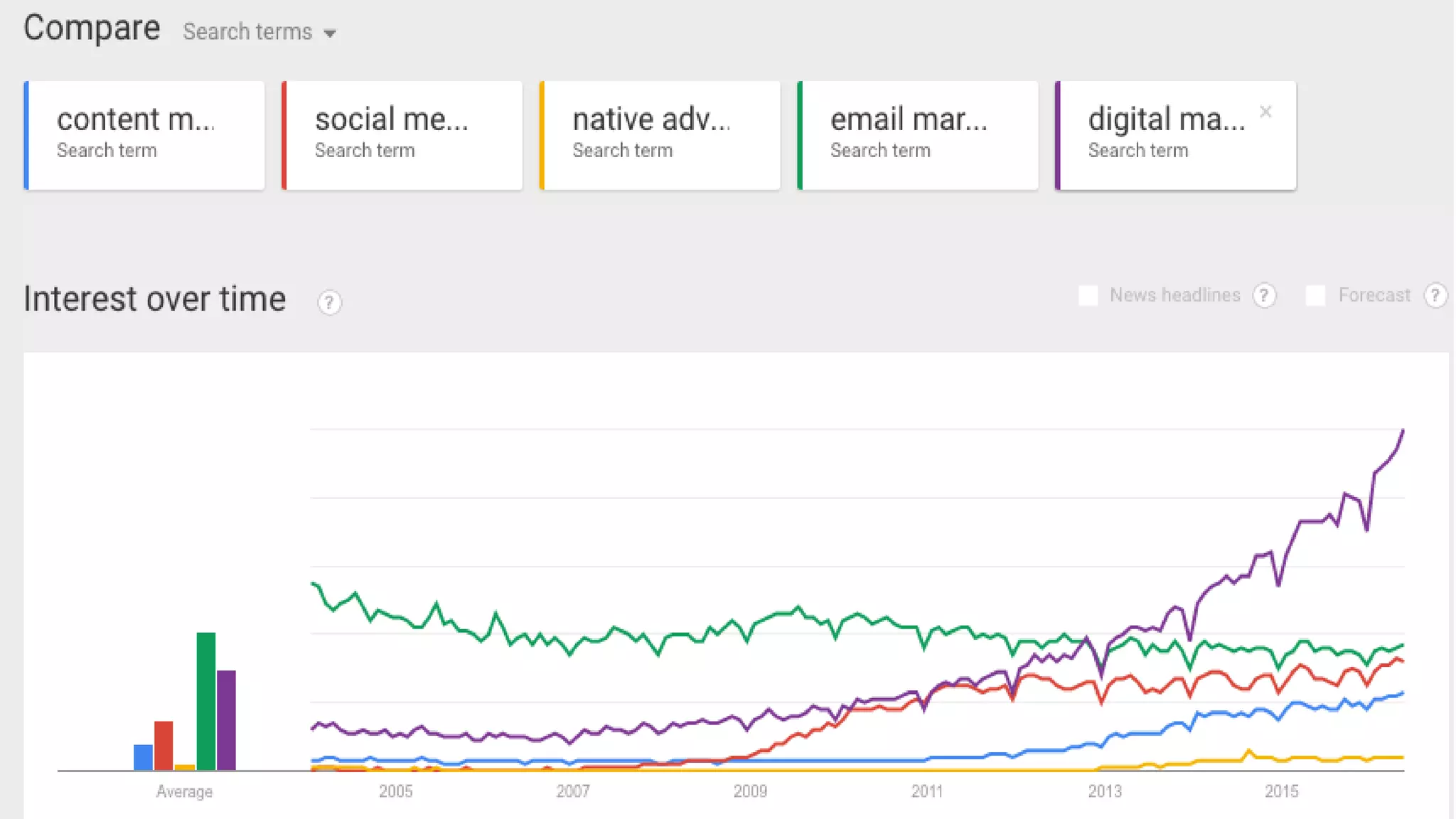Click the 2013 label on the timeline
This screenshot has width=1456, height=819.
click(1104, 791)
